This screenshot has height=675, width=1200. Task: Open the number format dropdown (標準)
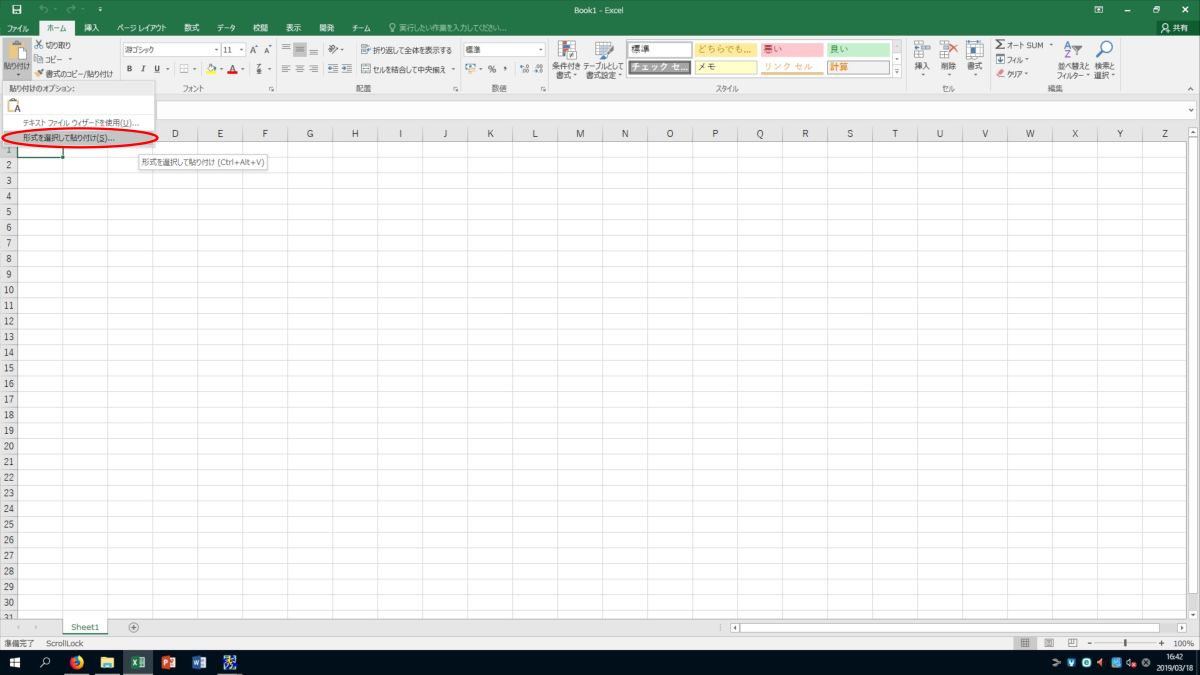click(541, 50)
